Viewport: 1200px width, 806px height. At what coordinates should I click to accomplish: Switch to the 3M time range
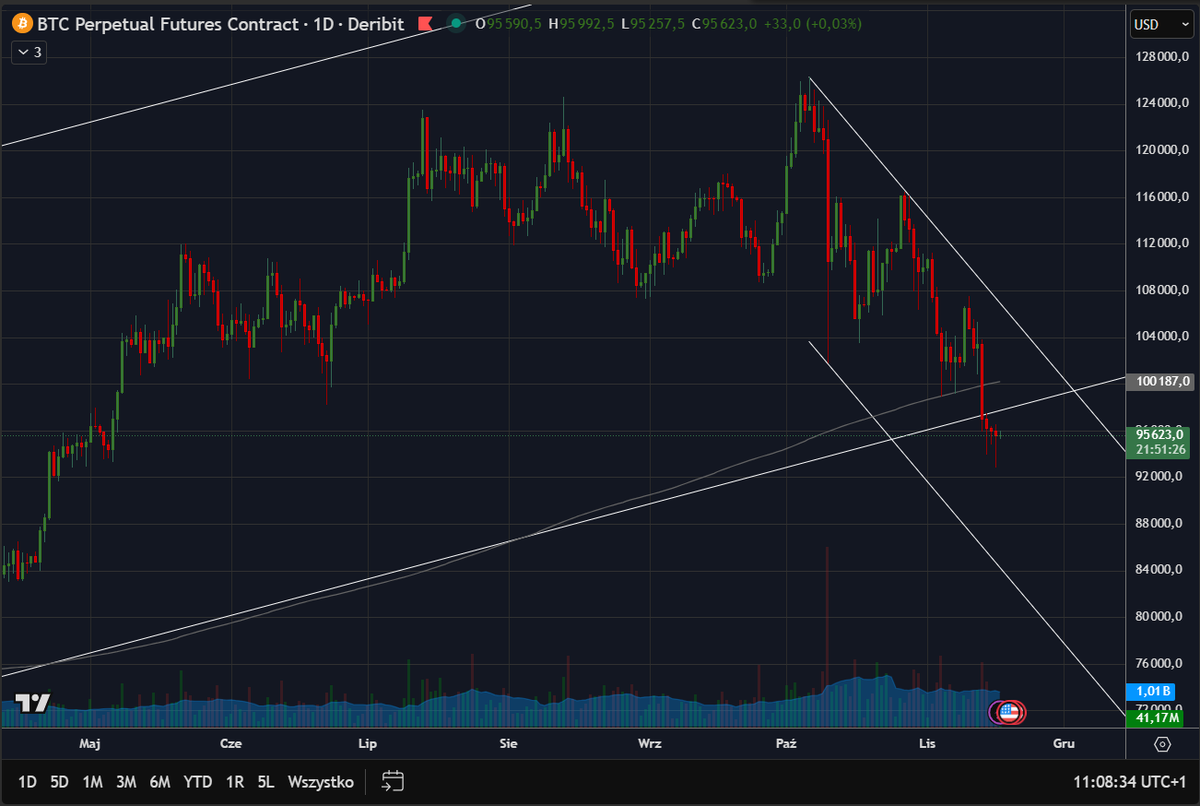point(126,782)
